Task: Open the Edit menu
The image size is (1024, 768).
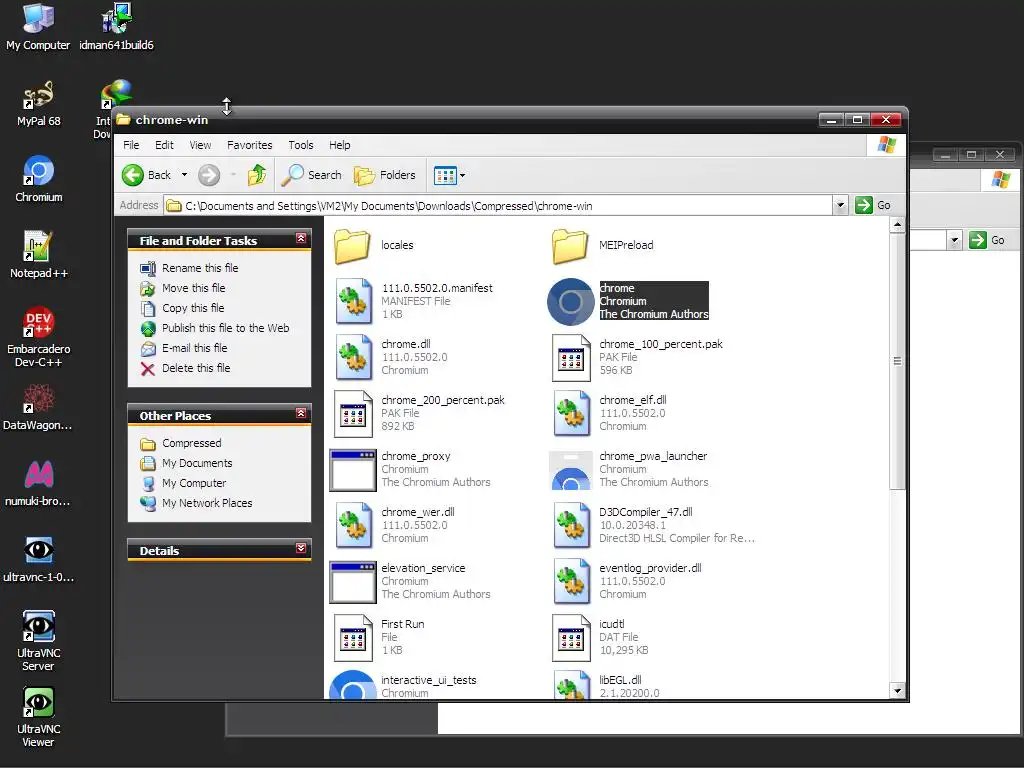Action: tap(164, 145)
